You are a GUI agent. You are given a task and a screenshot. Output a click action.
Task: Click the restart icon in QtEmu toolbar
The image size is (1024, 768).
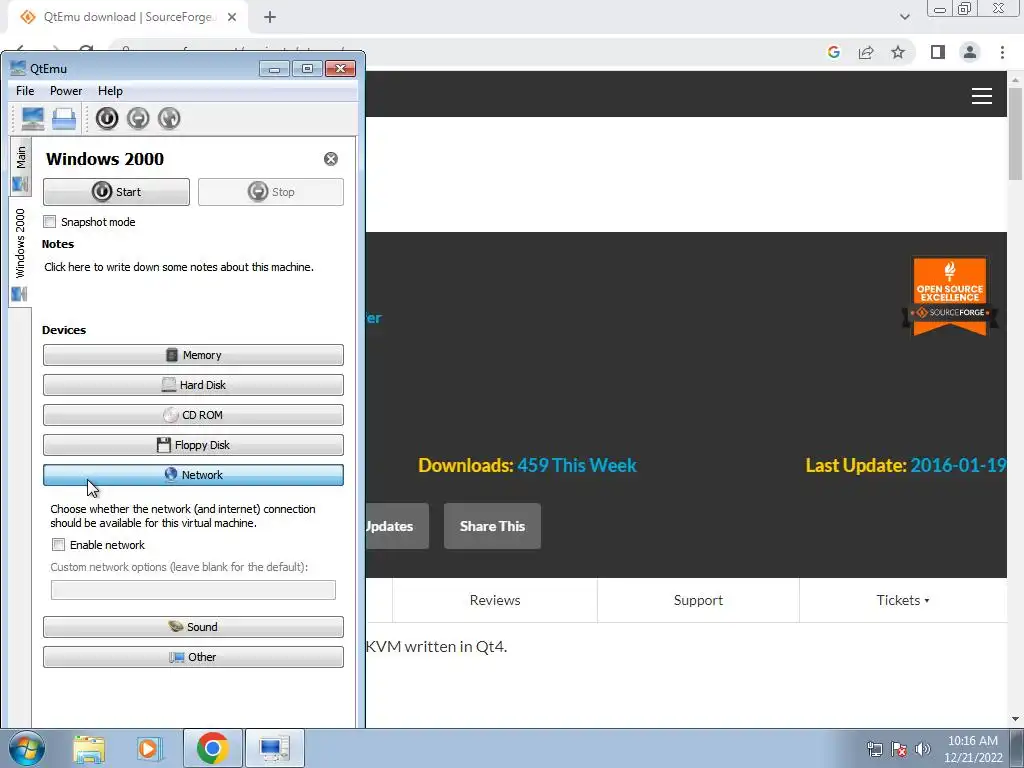pos(168,118)
